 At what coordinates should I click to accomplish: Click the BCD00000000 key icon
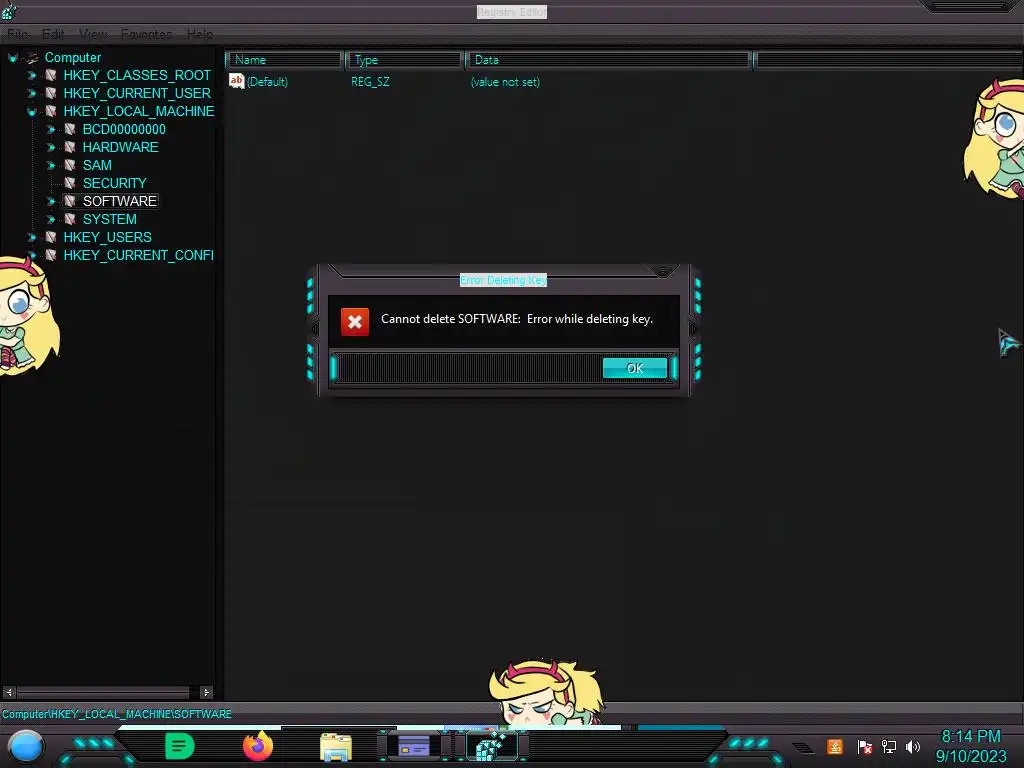click(70, 129)
